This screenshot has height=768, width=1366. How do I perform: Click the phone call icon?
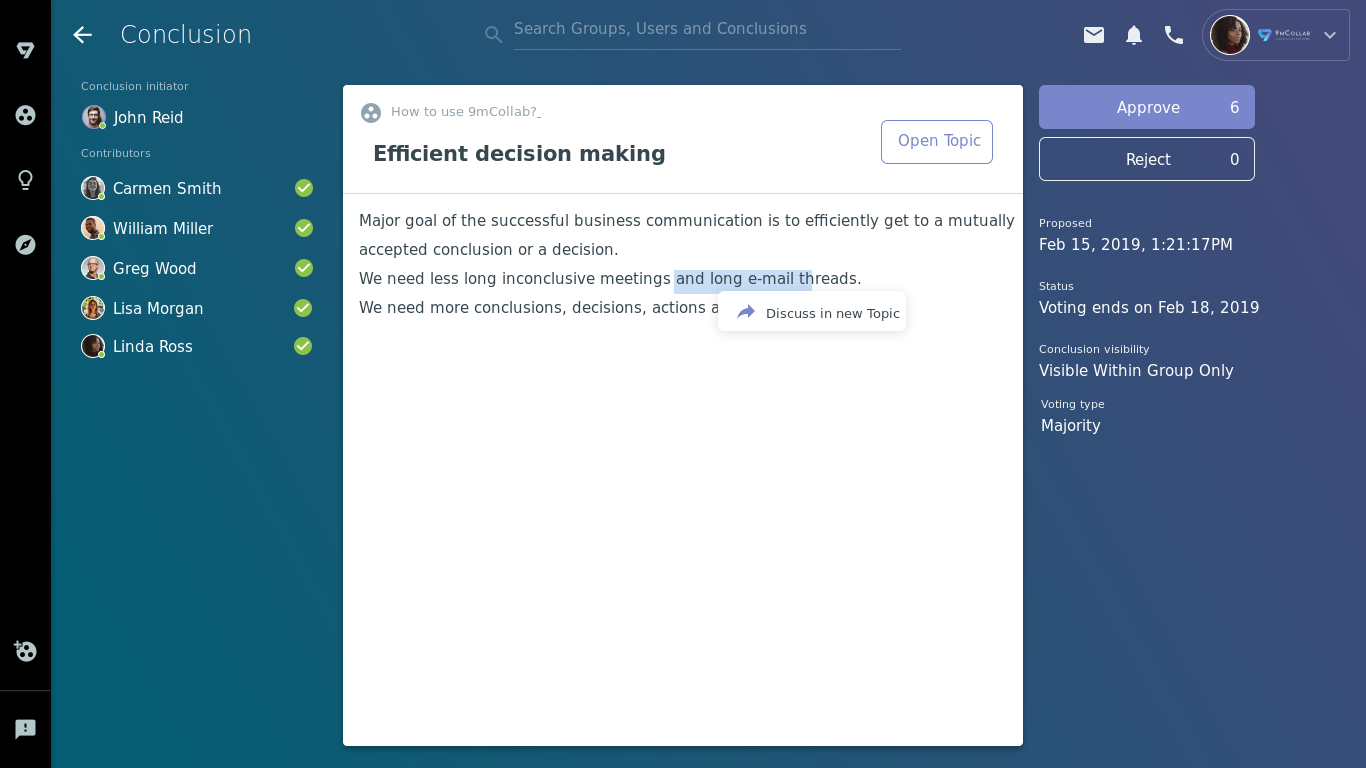pyautogui.click(x=1174, y=35)
